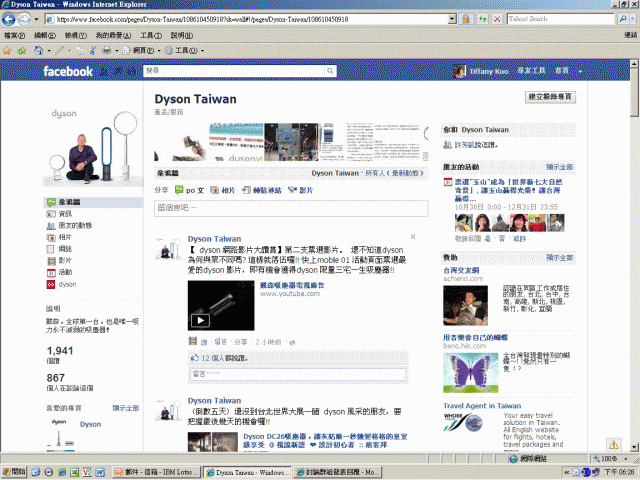The width and height of the screenshot is (640, 480).
Task: Click the Dyson profile picture
Action: tap(93, 146)
